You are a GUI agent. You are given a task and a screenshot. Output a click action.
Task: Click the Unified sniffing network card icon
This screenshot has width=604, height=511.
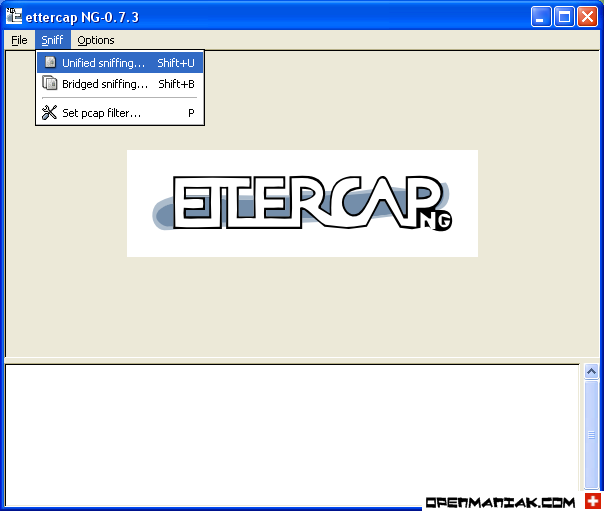pos(50,62)
